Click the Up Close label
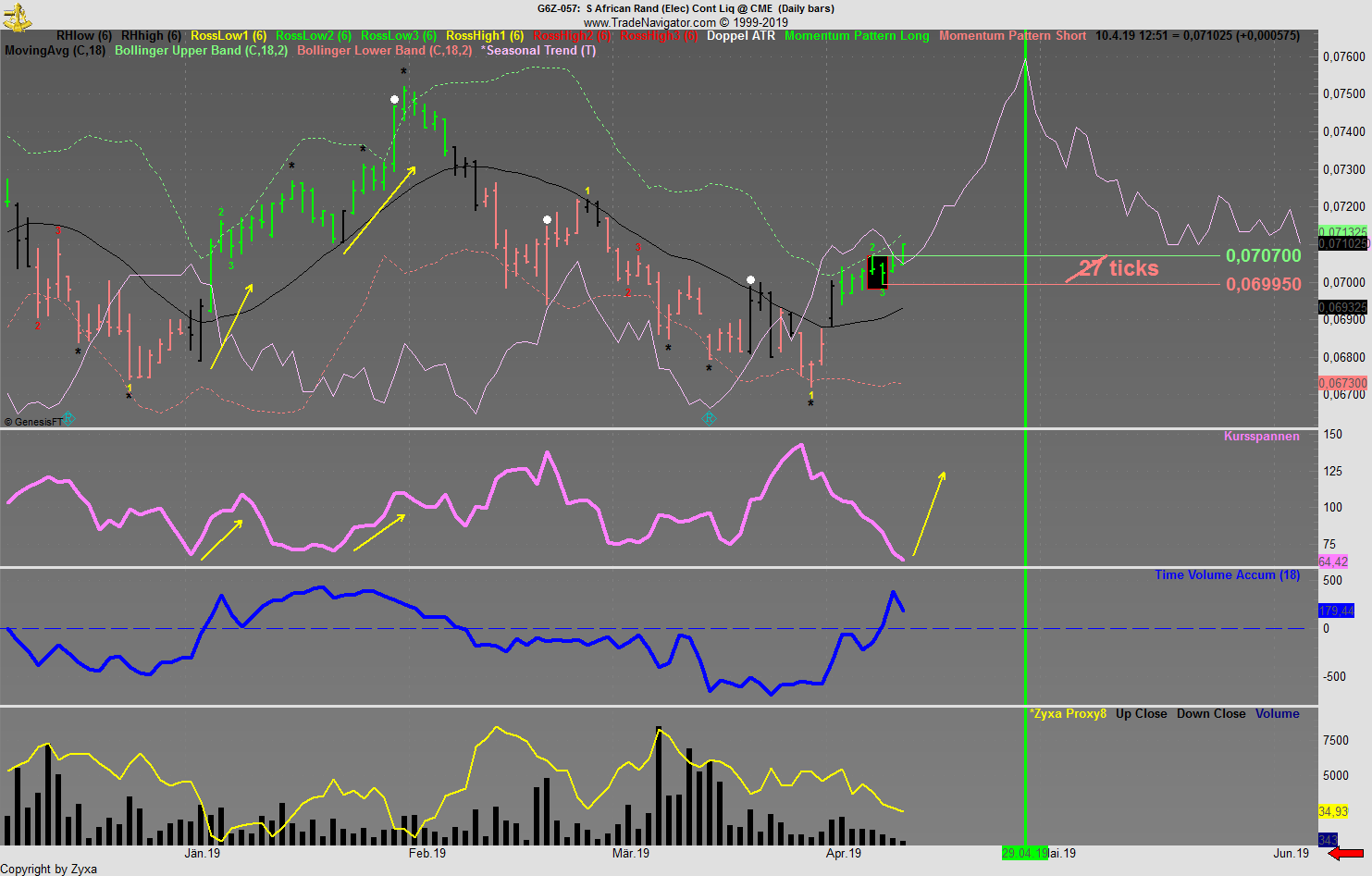This screenshot has width=1372, height=876. (1141, 714)
